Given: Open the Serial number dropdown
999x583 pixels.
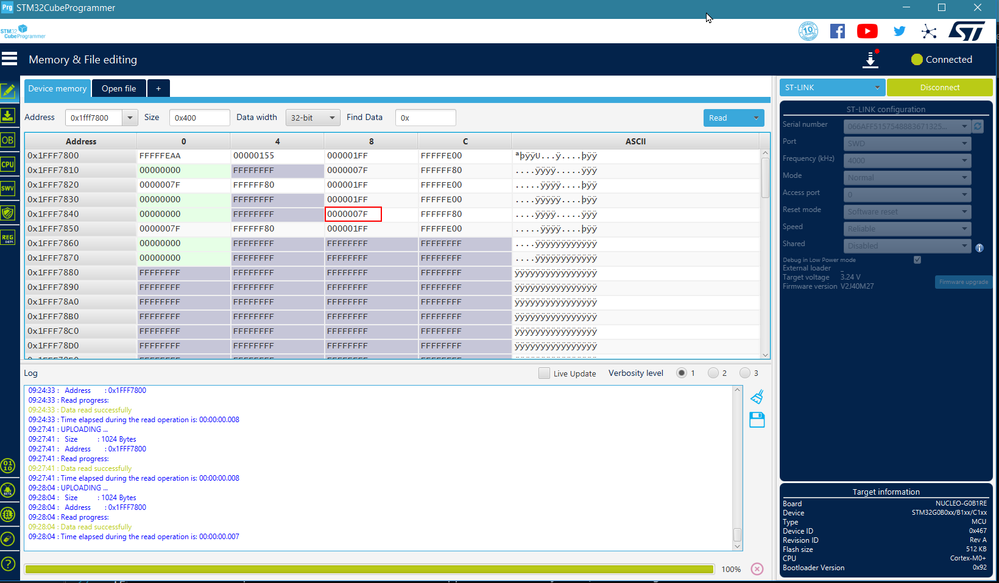Looking at the screenshot, I should coord(907,126).
